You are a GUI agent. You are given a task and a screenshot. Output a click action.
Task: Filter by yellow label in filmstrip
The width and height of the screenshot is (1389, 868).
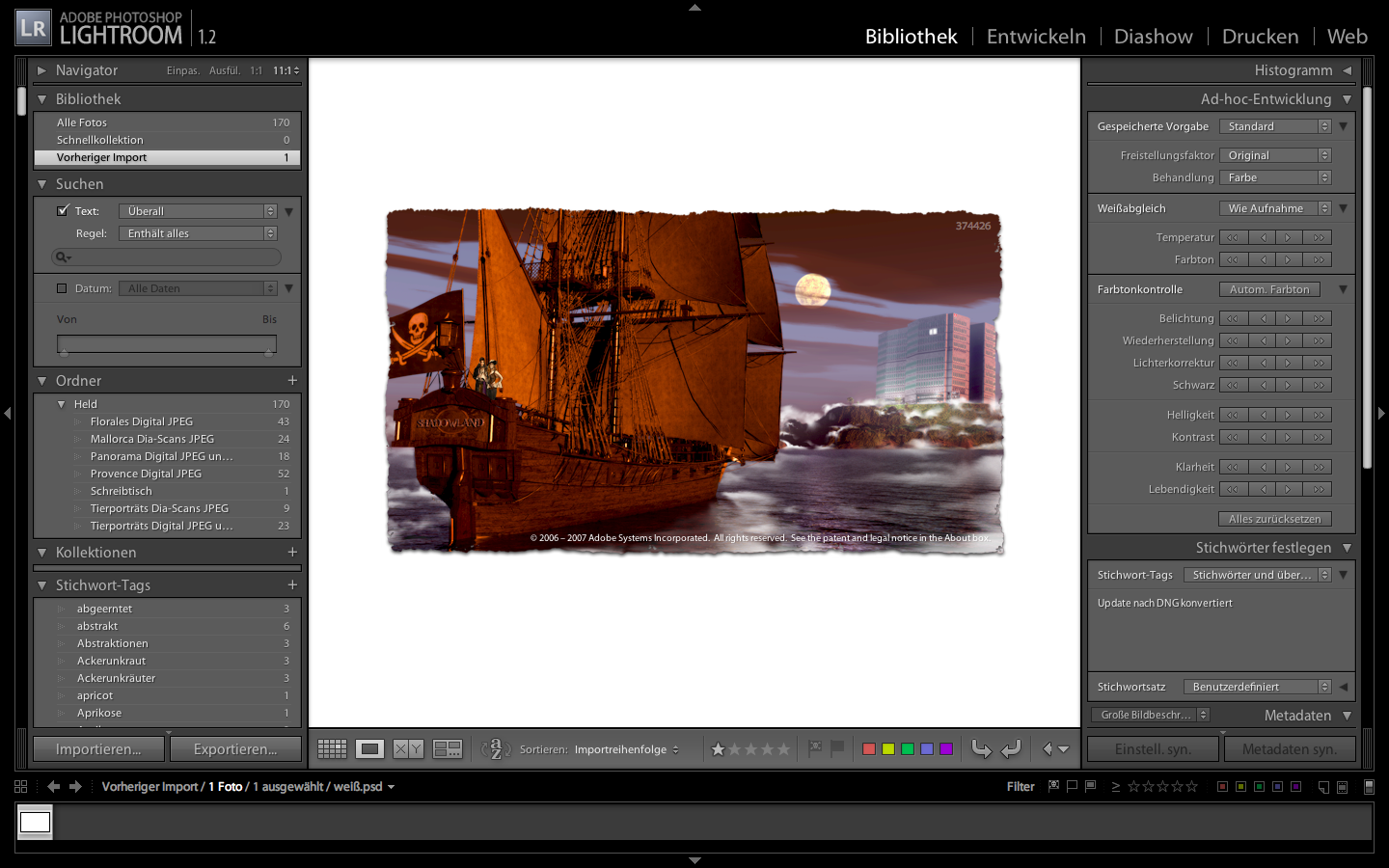[x=1240, y=787]
